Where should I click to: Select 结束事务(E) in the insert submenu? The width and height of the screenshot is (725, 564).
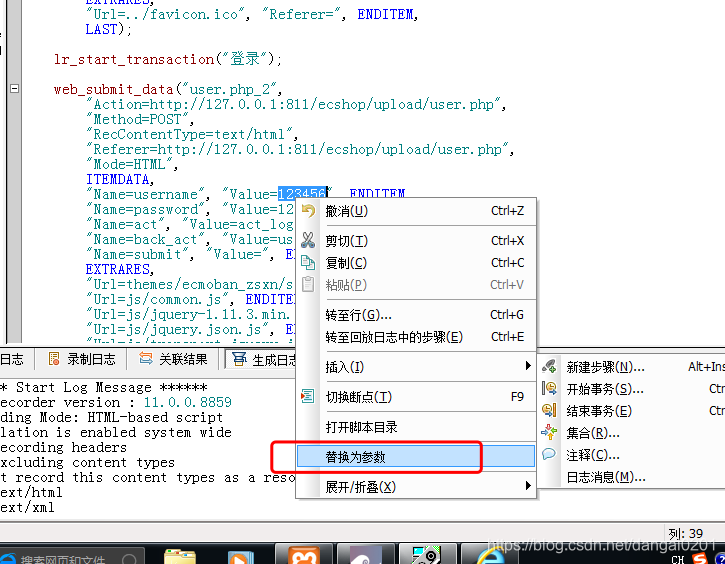pyautogui.click(x=633, y=411)
